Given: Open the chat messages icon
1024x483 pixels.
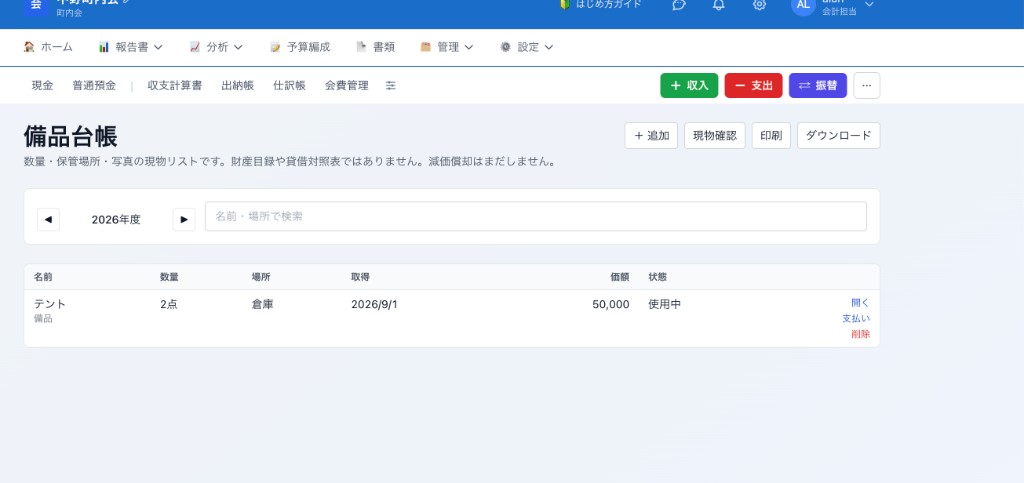Looking at the screenshot, I should 679,5.
